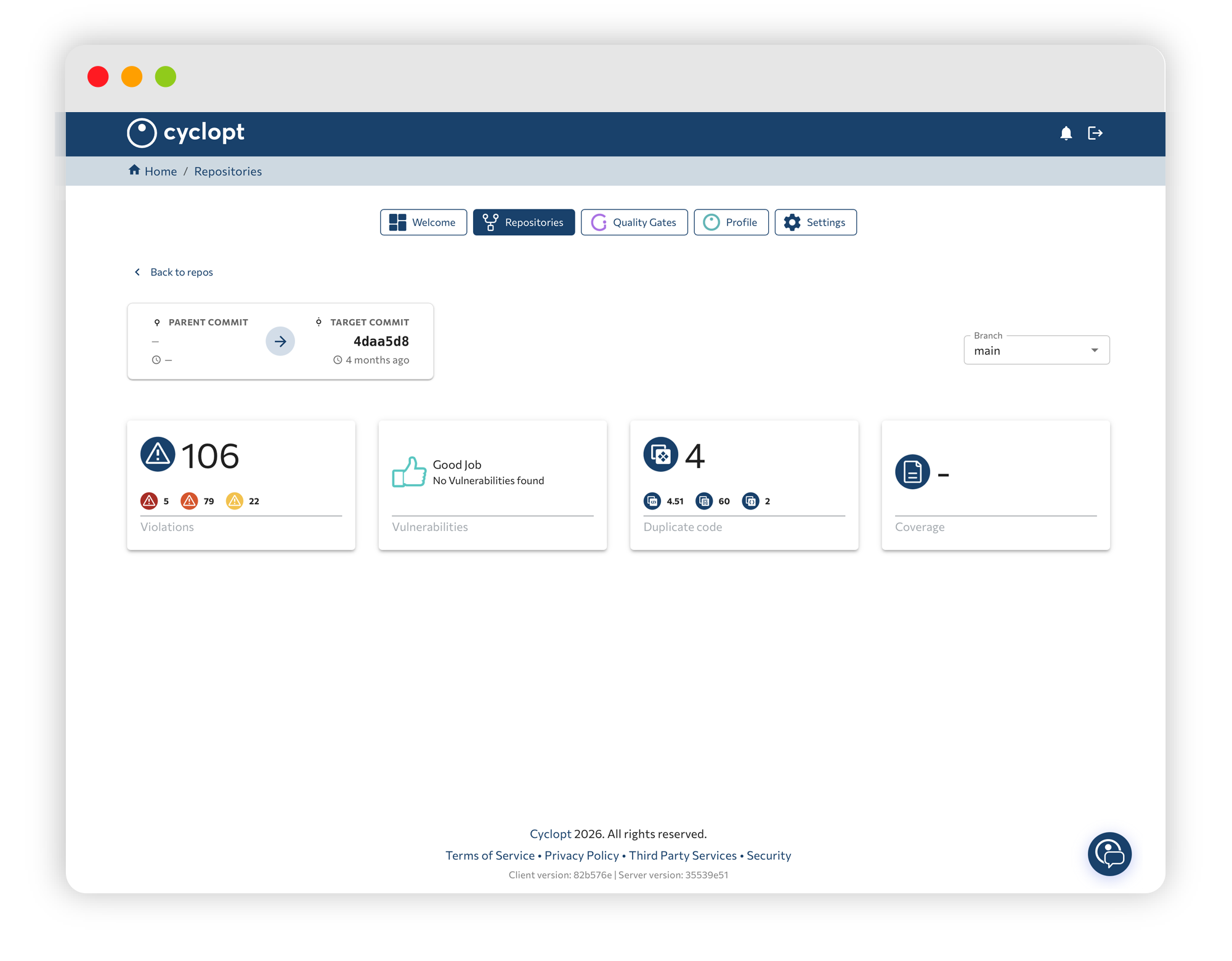
Task: Click the Coverage card label
Action: 920,527
